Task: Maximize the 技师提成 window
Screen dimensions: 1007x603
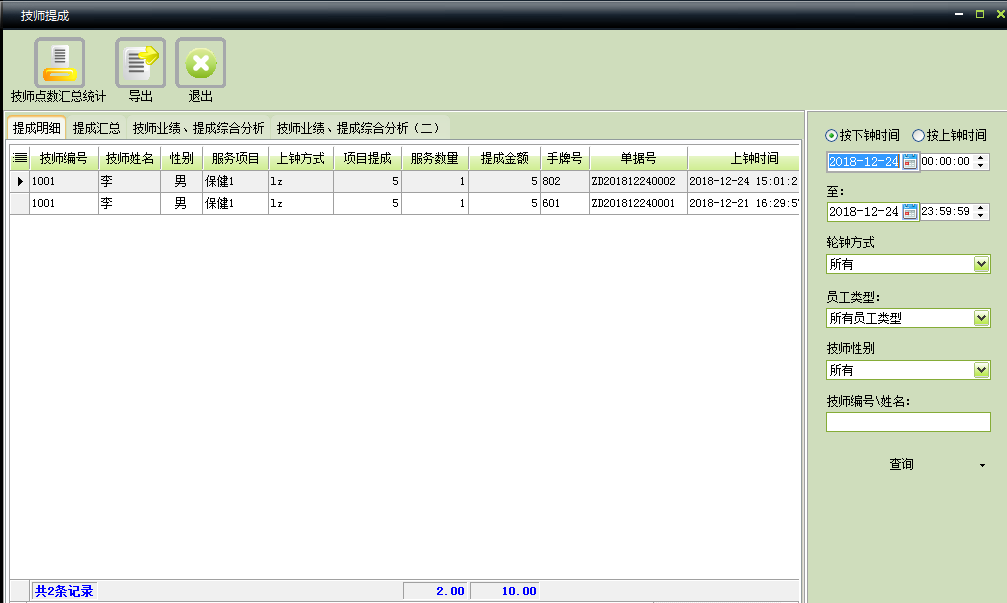Action: [980, 13]
